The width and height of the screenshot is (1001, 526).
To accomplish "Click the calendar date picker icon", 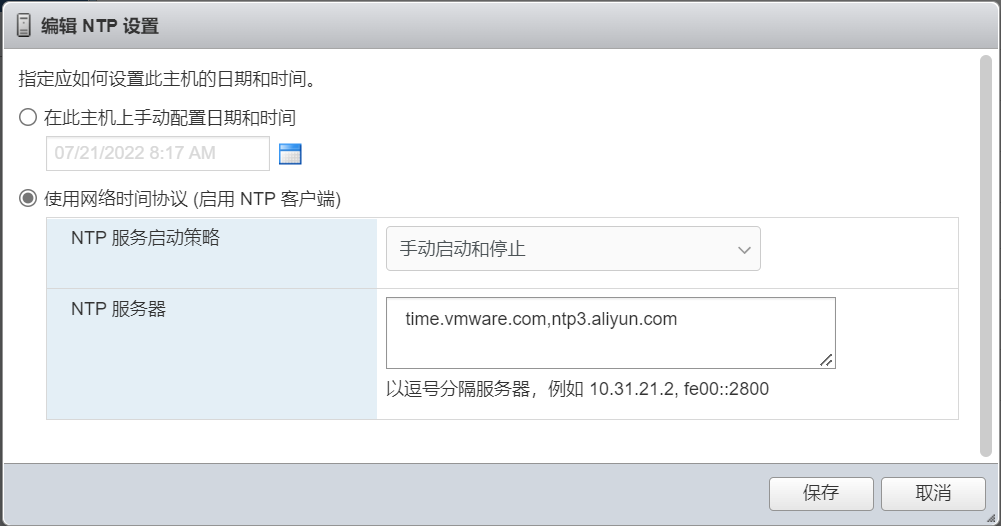I will (290, 154).
